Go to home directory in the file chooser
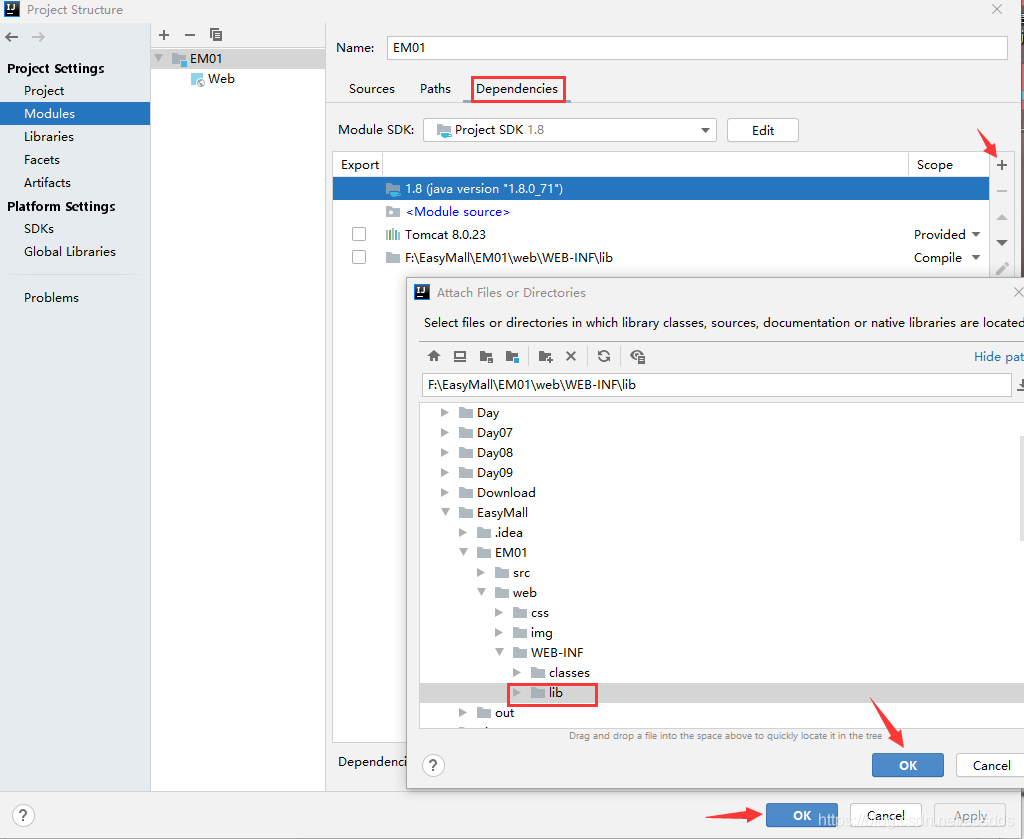 434,356
